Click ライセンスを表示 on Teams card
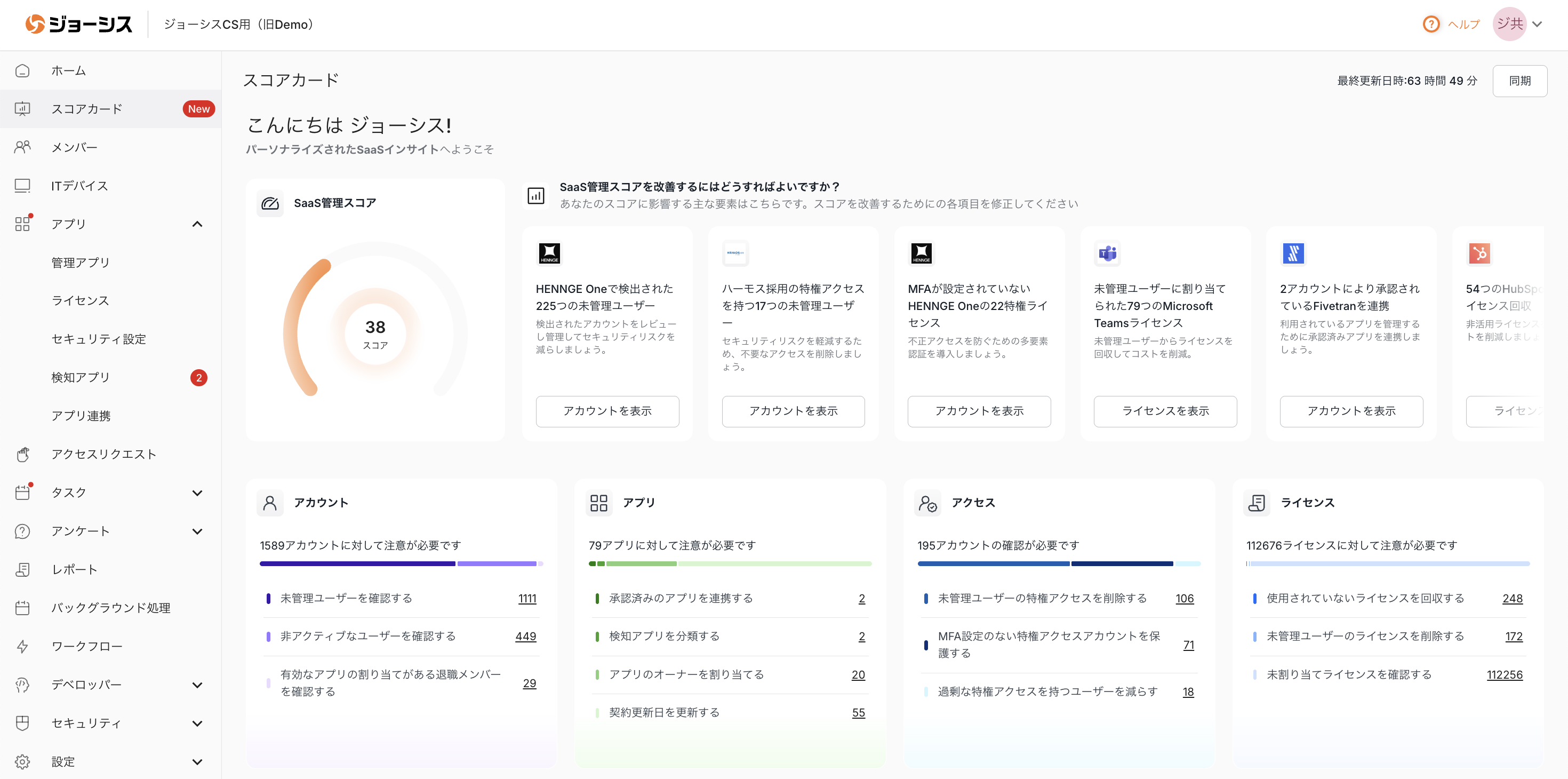 [x=1165, y=411]
